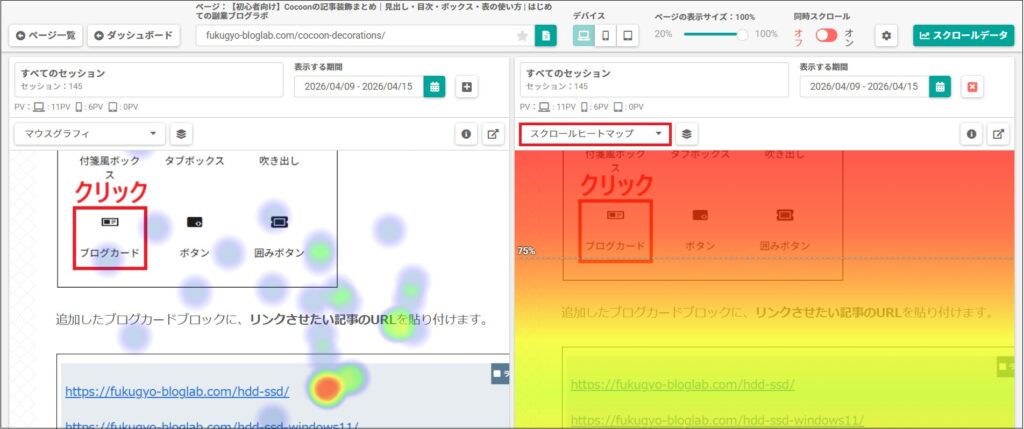The image size is (1024, 429).
Task: Select the tablet device icon
Action: pyautogui.click(x=628, y=35)
